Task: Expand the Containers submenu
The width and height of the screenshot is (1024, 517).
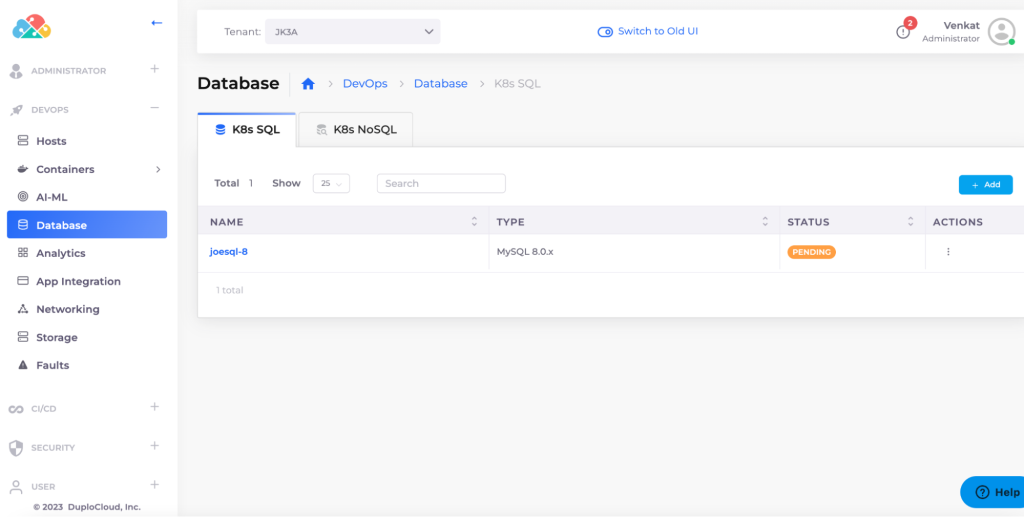Action: click(x=158, y=170)
